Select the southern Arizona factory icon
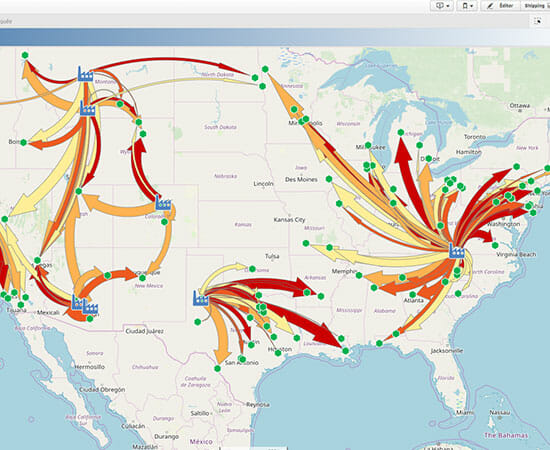Viewport: 550px width, 450px height. (90, 308)
